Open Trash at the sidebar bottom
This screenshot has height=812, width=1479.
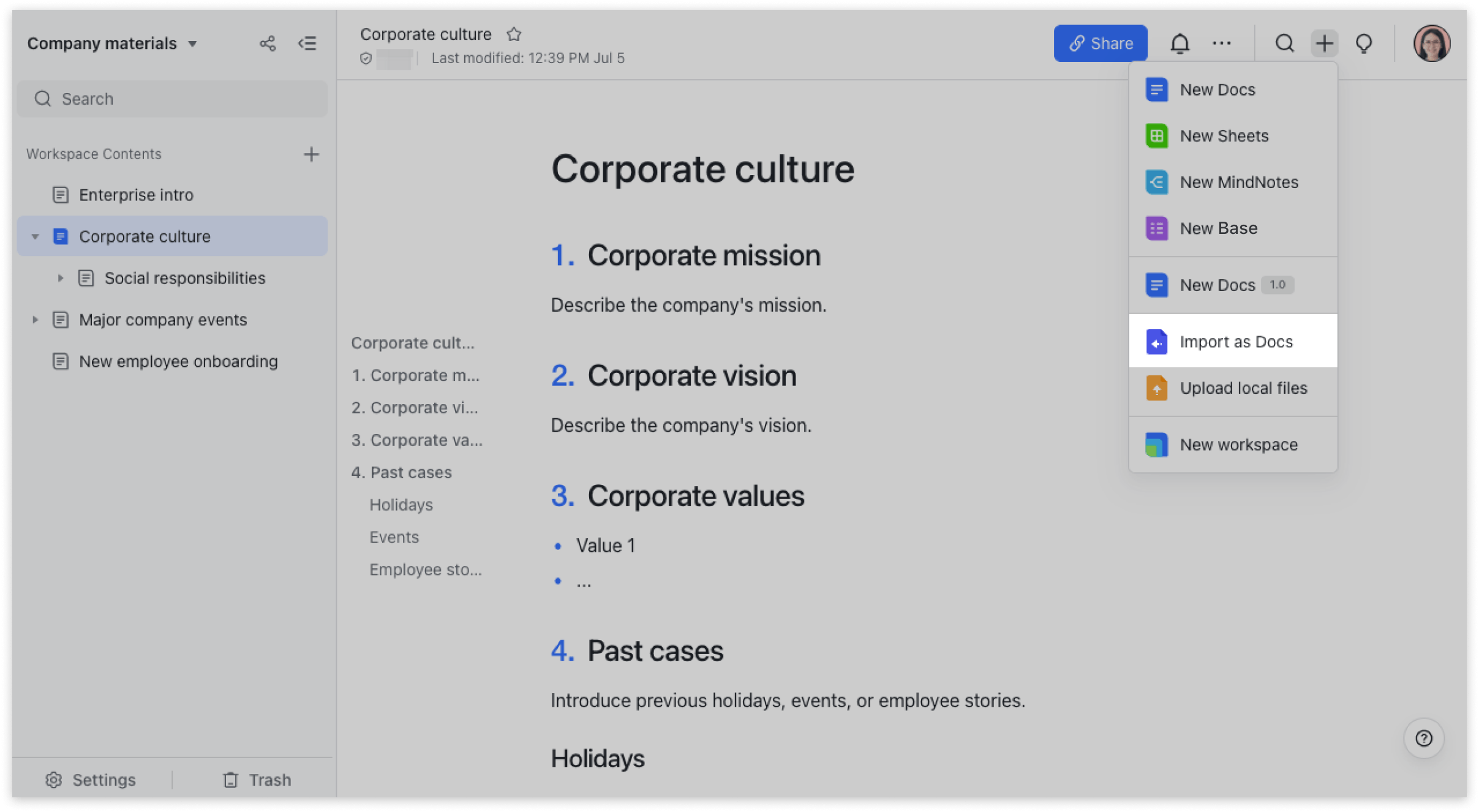coord(257,780)
